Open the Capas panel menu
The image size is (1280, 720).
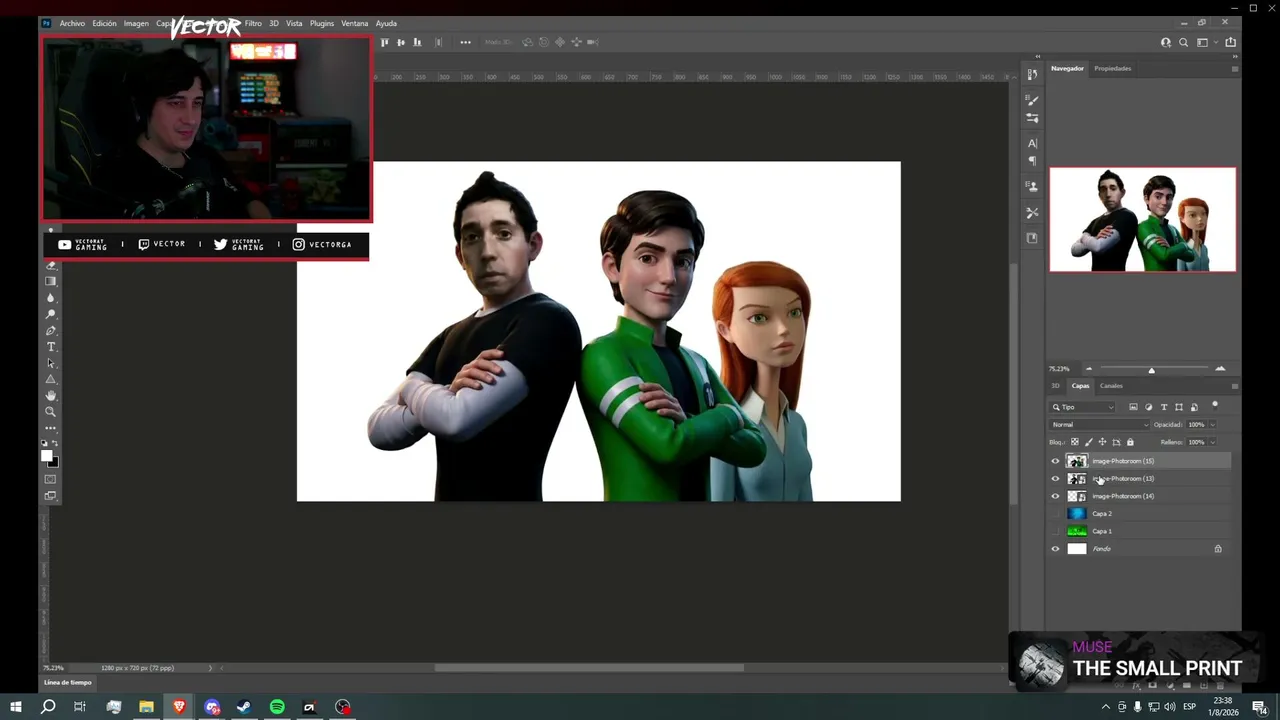coord(1234,386)
